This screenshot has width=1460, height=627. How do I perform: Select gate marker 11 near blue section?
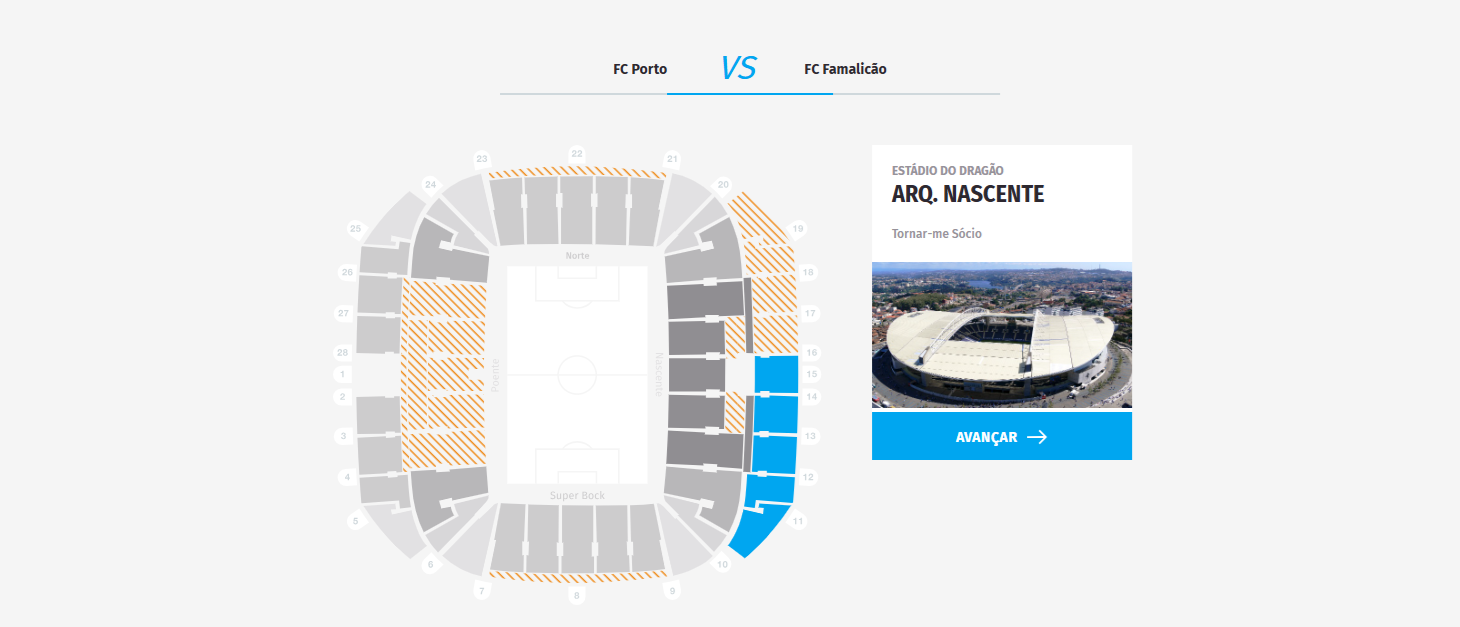798,522
